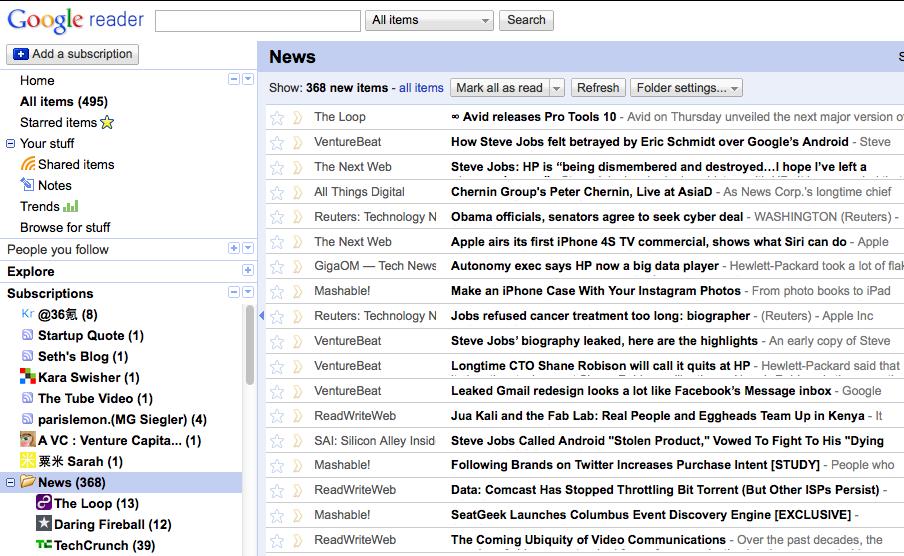Image resolution: width=904 pixels, height=556 pixels.
Task: Click Seth's Blog feed icon
Action: [27, 356]
